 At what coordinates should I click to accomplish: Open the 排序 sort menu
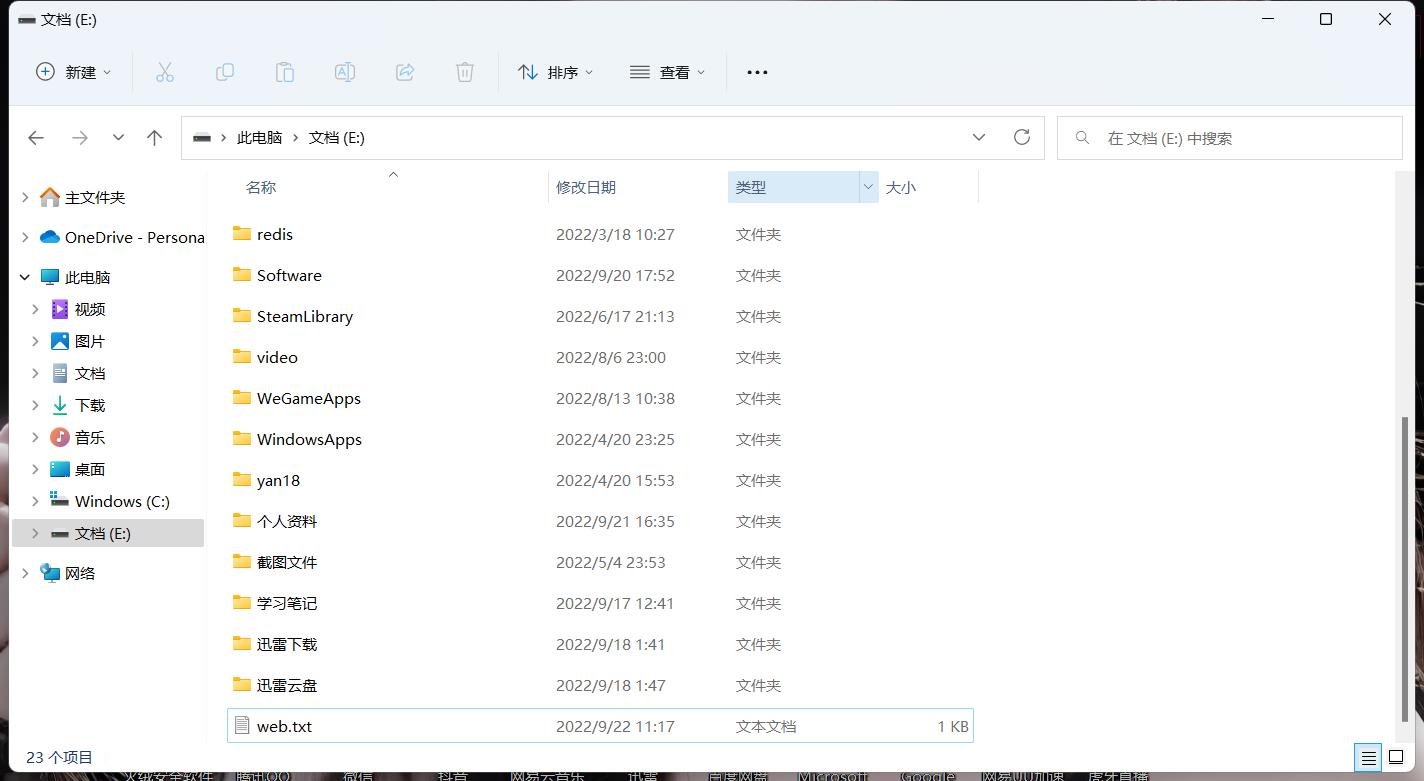click(556, 72)
